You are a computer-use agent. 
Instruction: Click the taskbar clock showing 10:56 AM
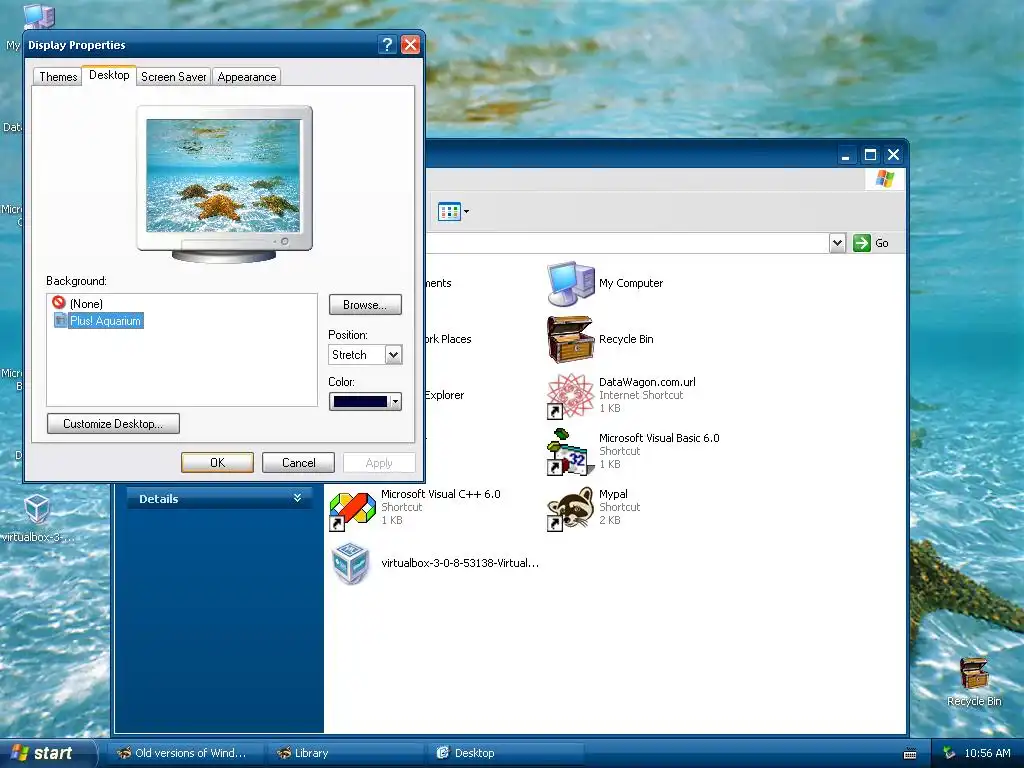pyautogui.click(x=987, y=753)
